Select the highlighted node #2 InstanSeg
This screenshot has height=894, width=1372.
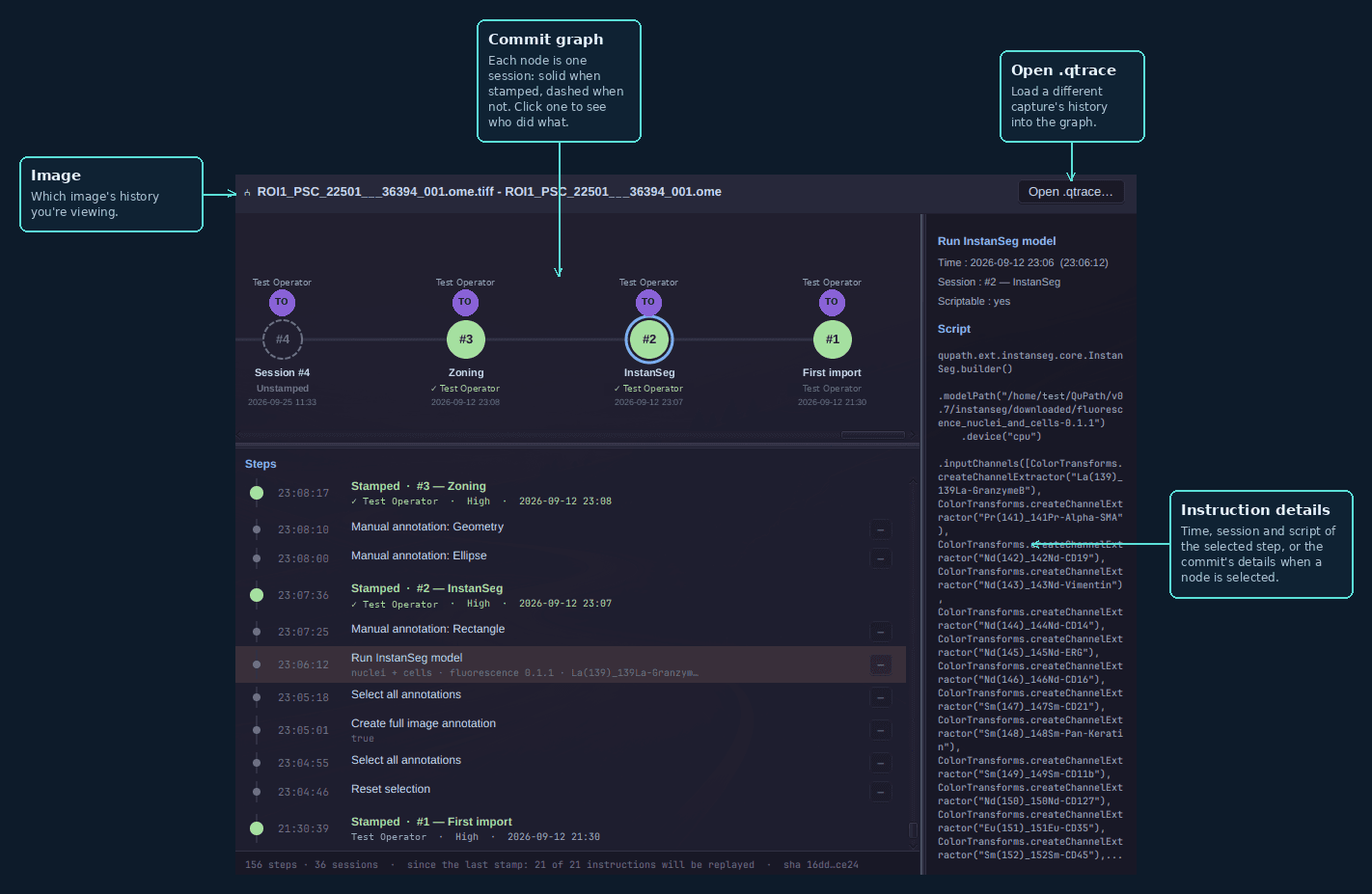click(649, 339)
